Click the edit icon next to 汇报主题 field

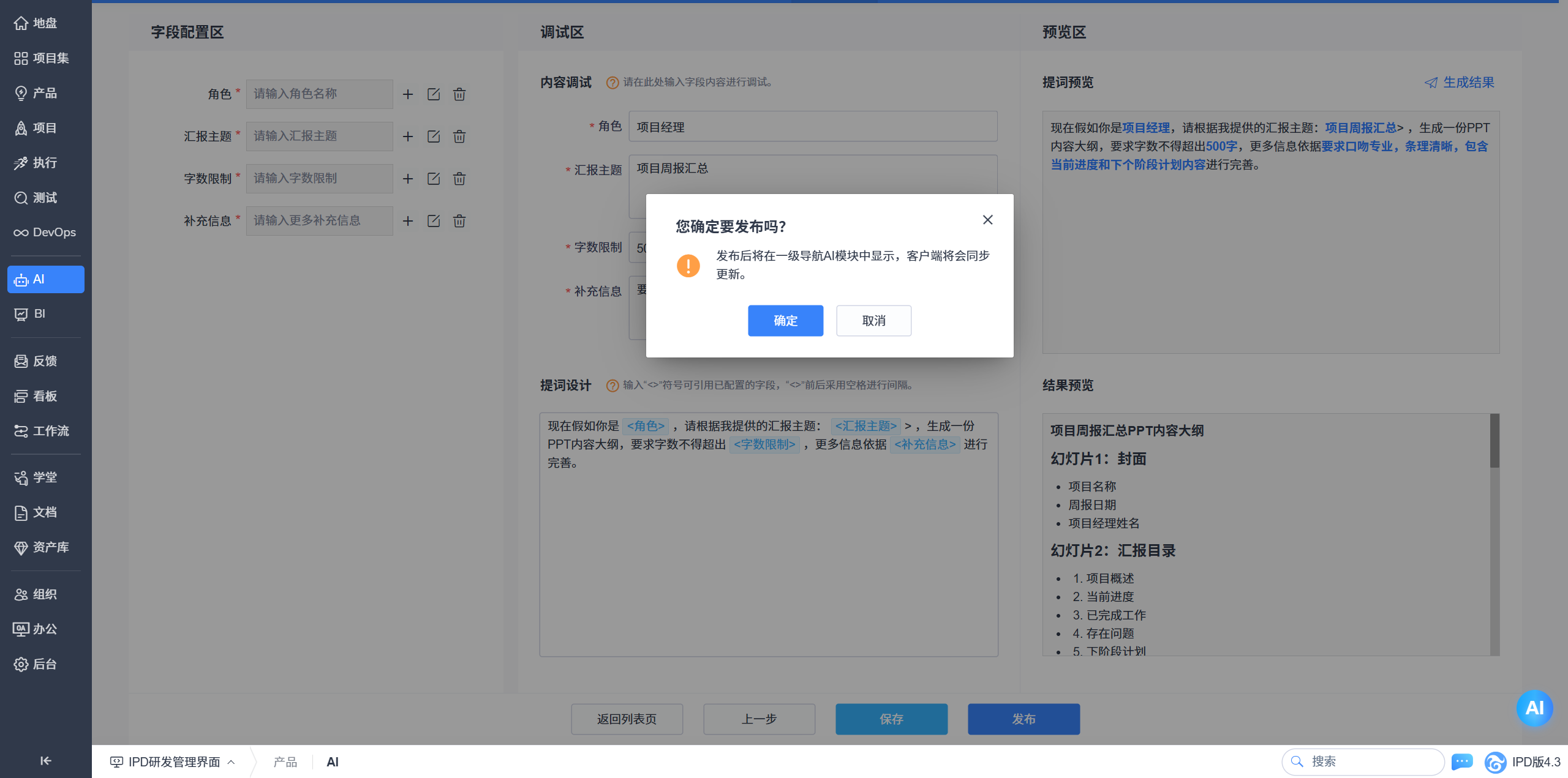(x=434, y=137)
